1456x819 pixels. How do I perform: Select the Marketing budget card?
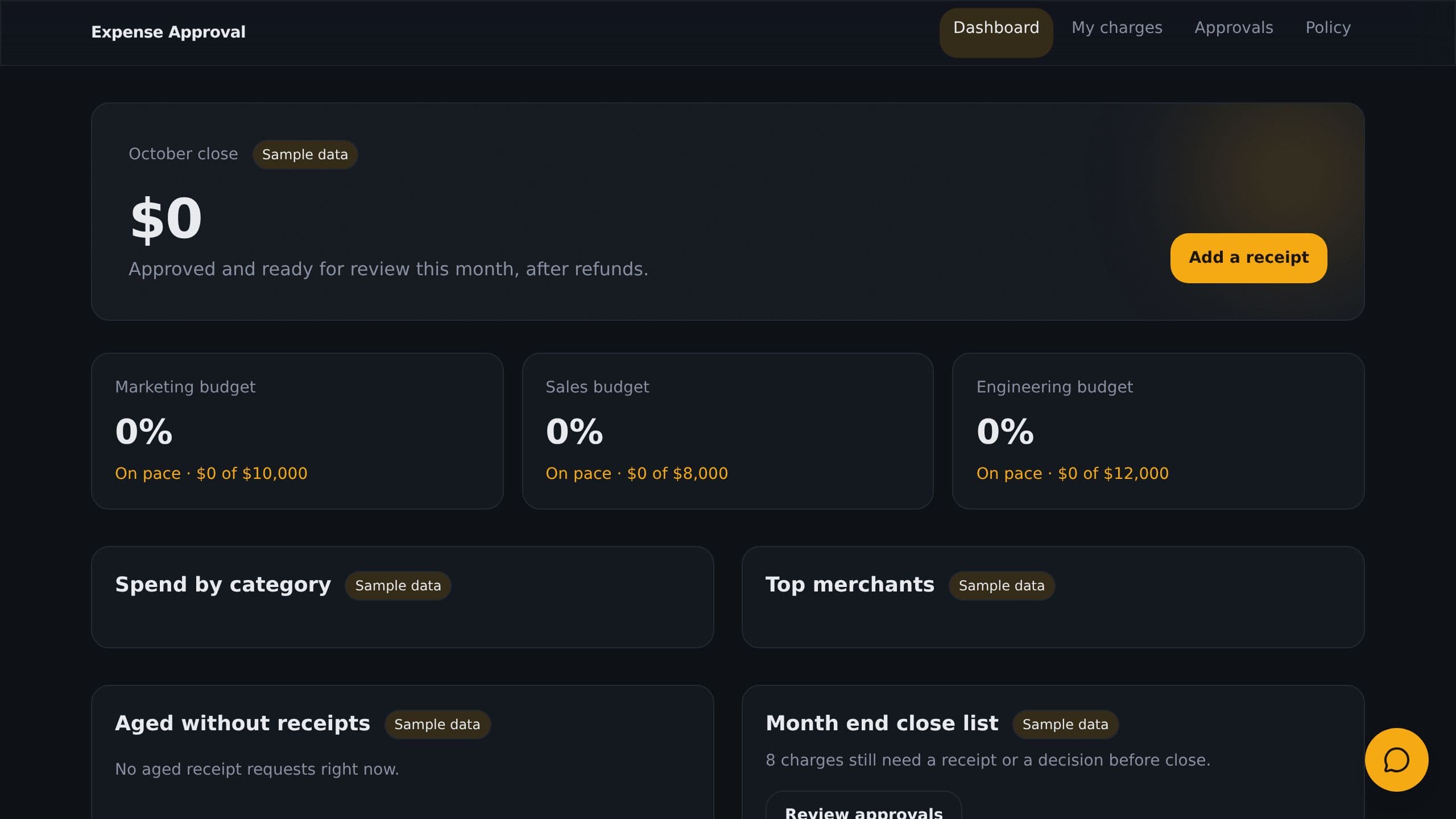tap(297, 431)
